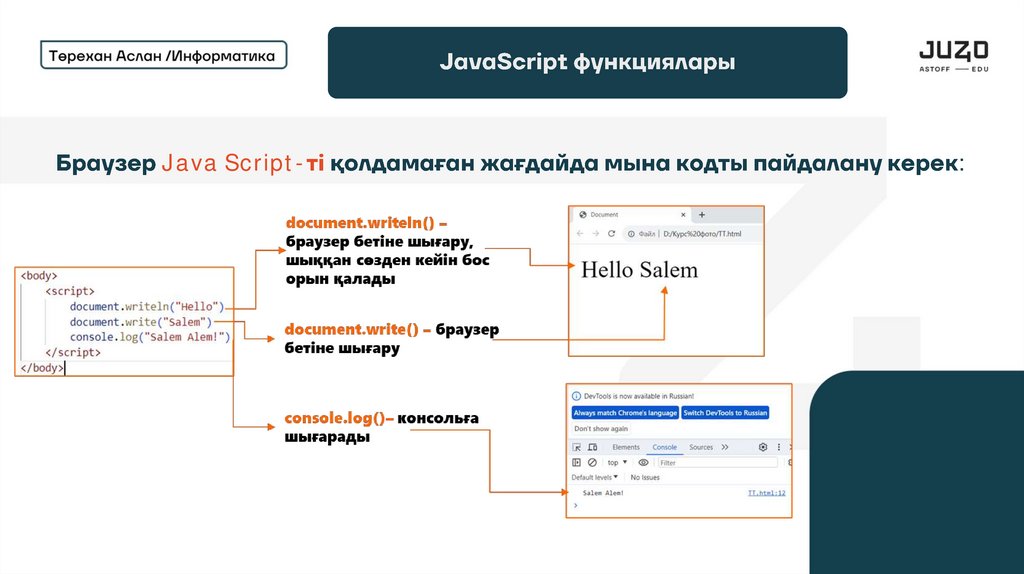Click the browser forward arrow

pos(596,233)
